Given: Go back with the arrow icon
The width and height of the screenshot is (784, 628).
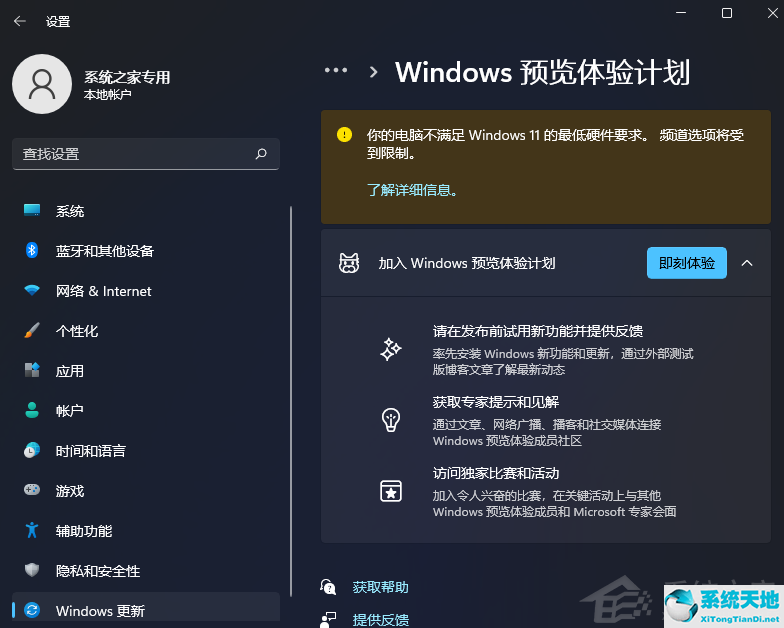Looking at the screenshot, I should (x=20, y=21).
